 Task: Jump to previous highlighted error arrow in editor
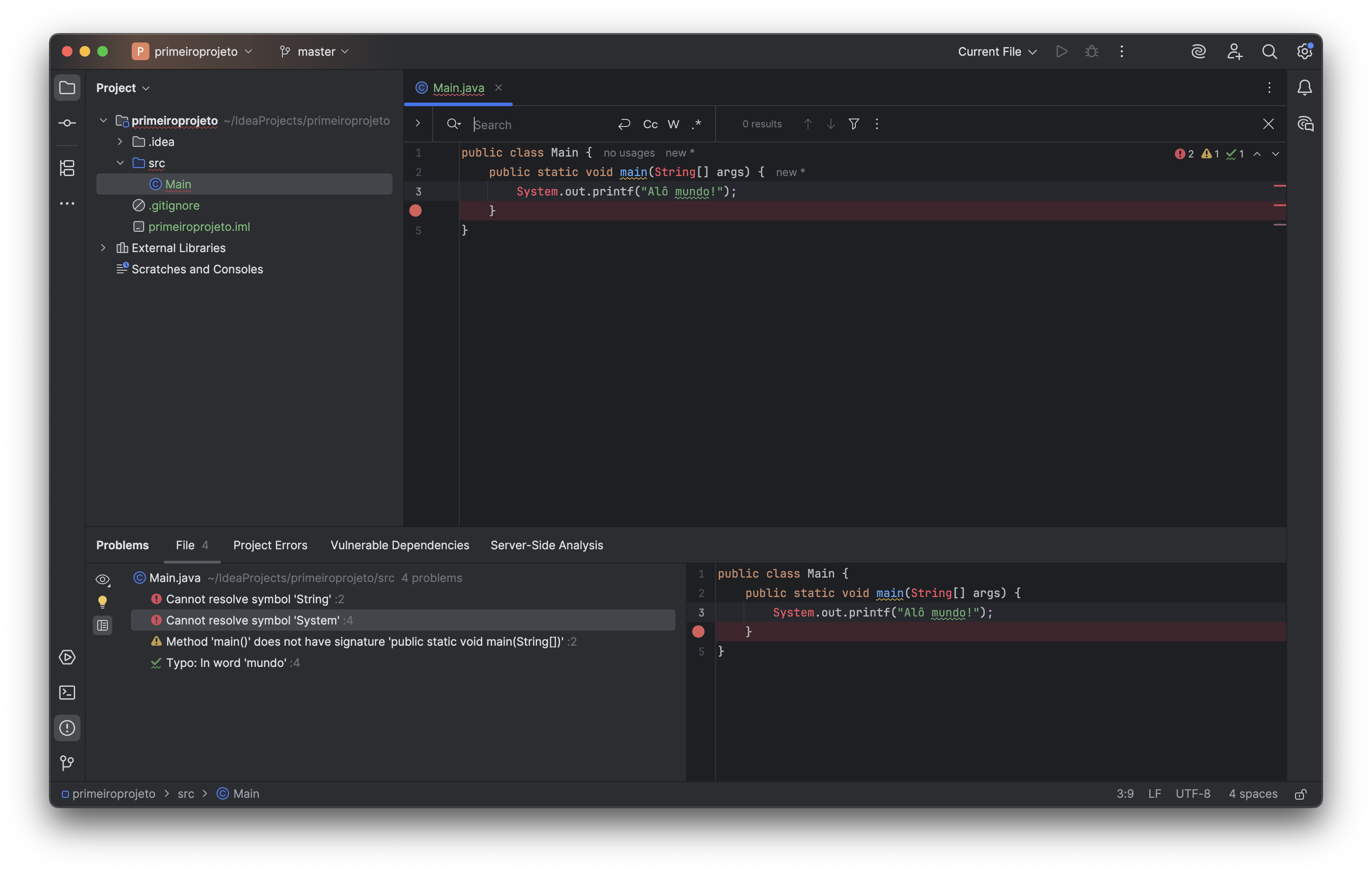tap(1257, 154)
